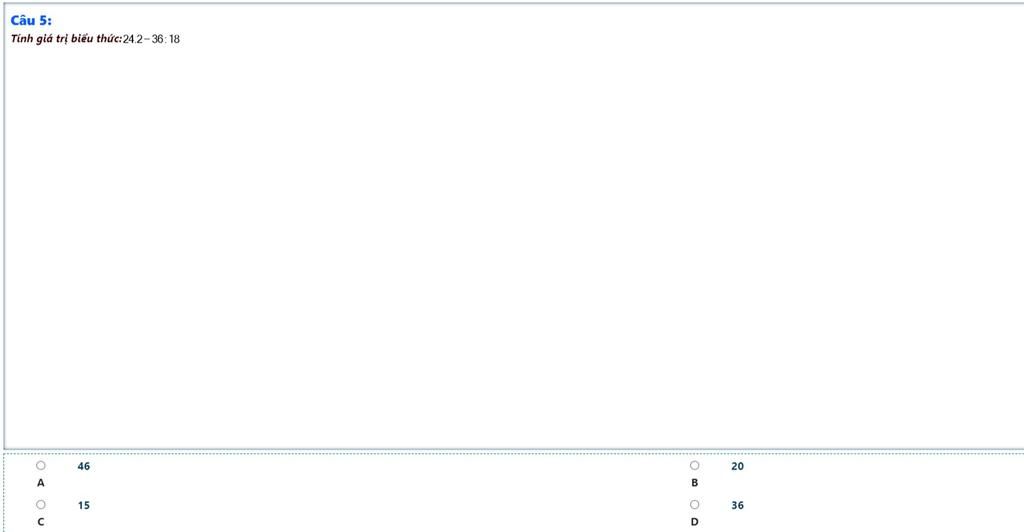Screen dimensions: 1024x532
Task: Click the number 18 in the expression
Action: click(x=174, y=39)
